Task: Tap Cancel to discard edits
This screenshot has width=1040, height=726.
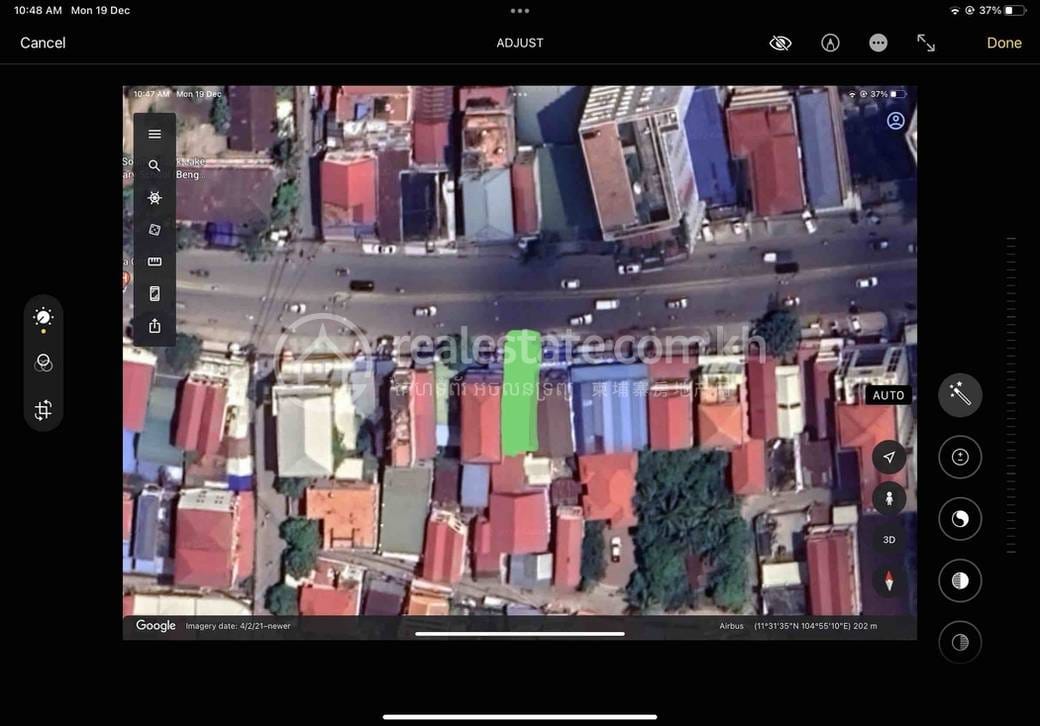Action: click(42, 43)
